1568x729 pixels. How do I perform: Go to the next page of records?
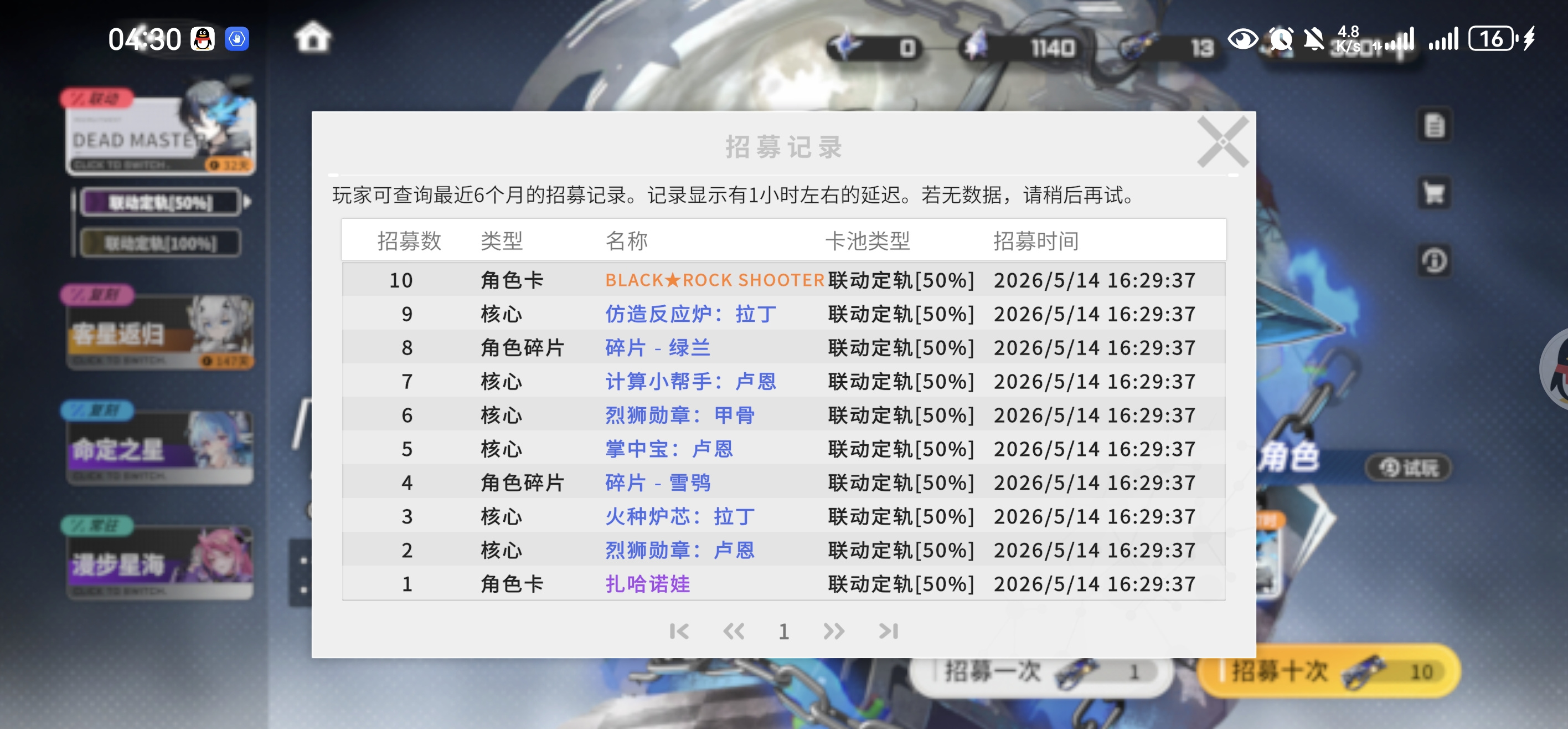(x=834, y=632)
